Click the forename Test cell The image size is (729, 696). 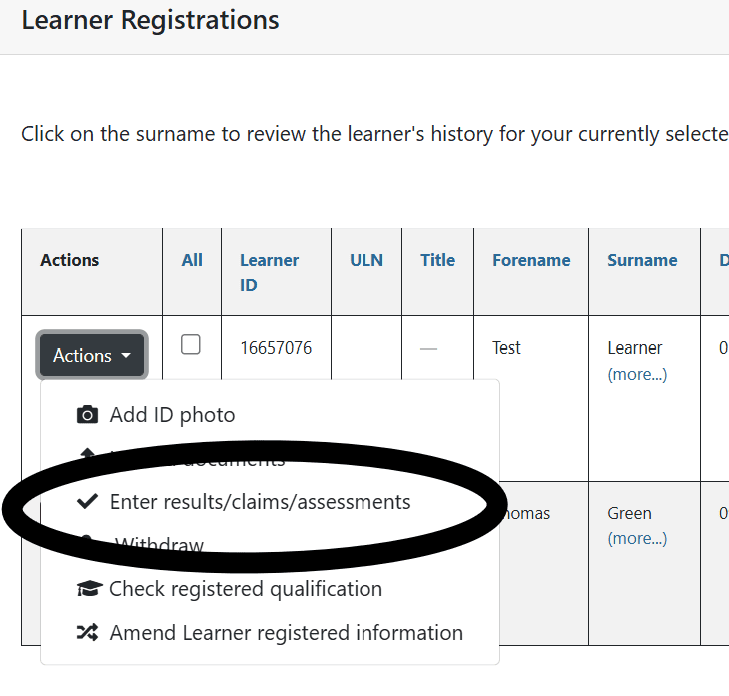coord(506,348)
